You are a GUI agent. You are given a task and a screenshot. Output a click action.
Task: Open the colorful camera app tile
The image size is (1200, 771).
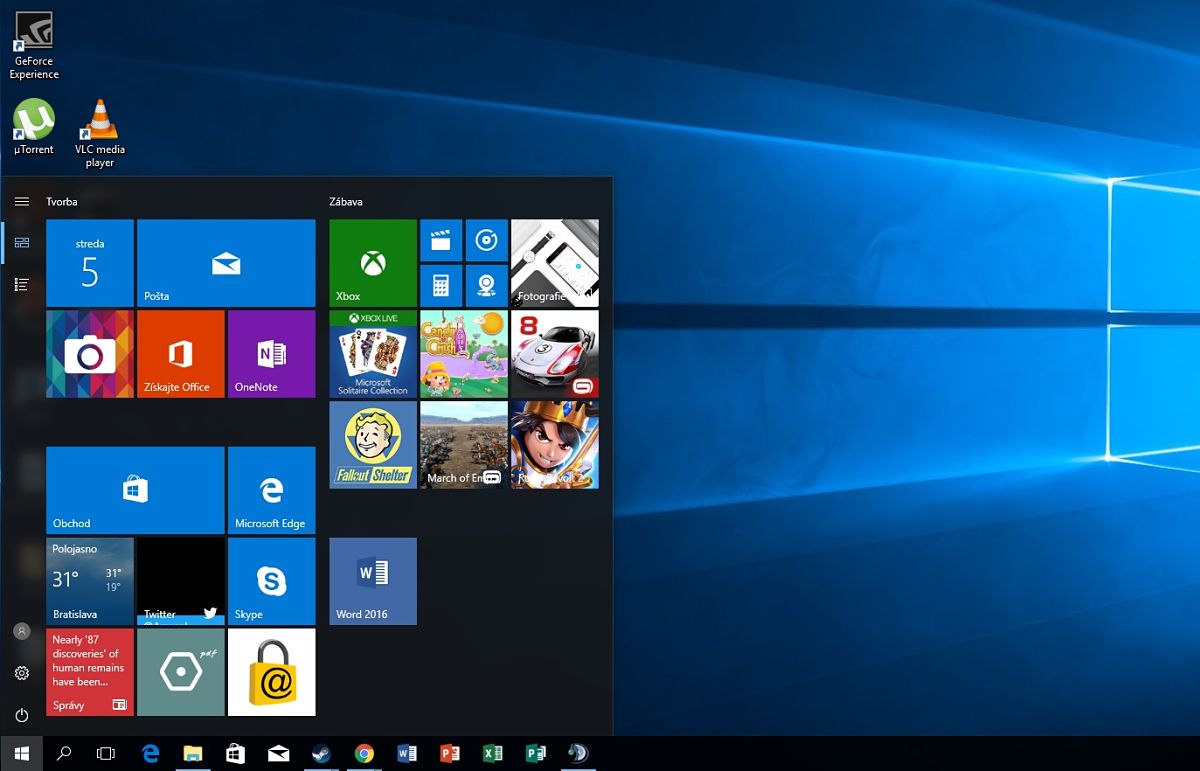(x=90, y=354)
